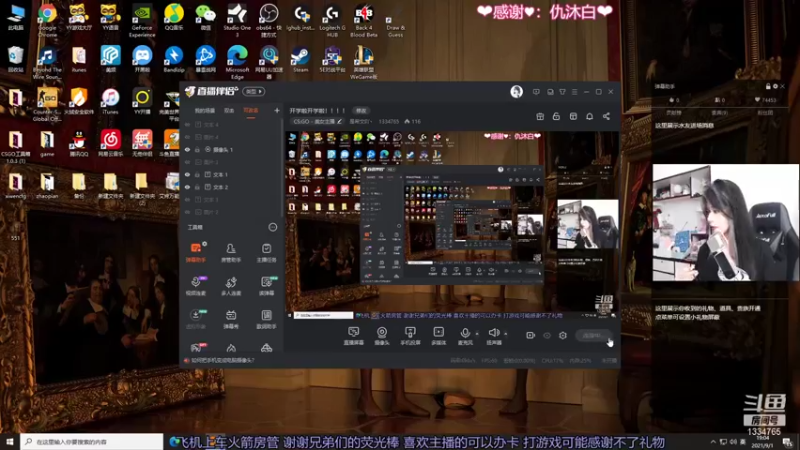The image size is (800, 450).
Task: Show hidden system tray icons chevron
Action: pyautogui.click(x=713, y=441)
